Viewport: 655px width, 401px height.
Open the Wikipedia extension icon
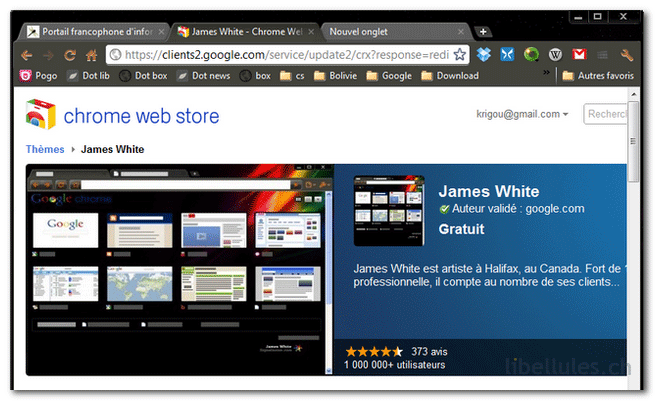tap(555, 54)
